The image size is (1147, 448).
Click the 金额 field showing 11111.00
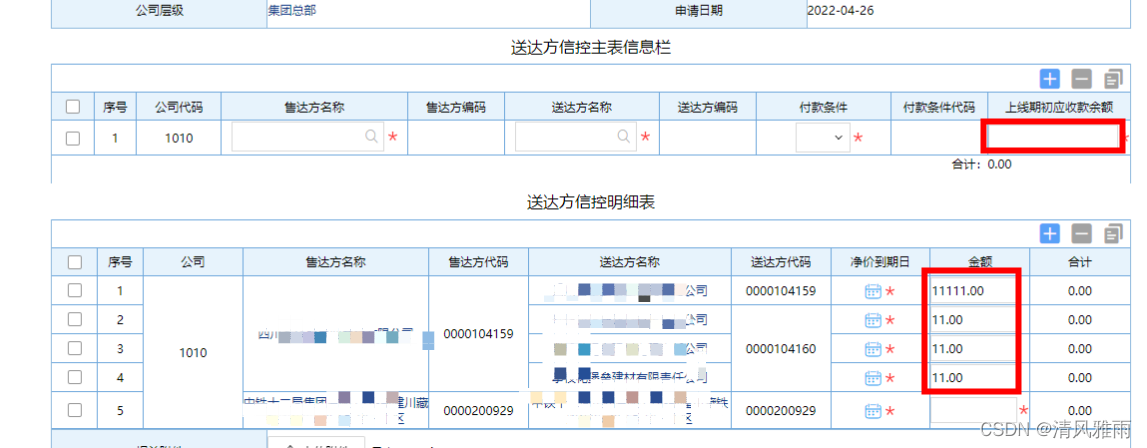pyautogui.click(x=973, y=291)
